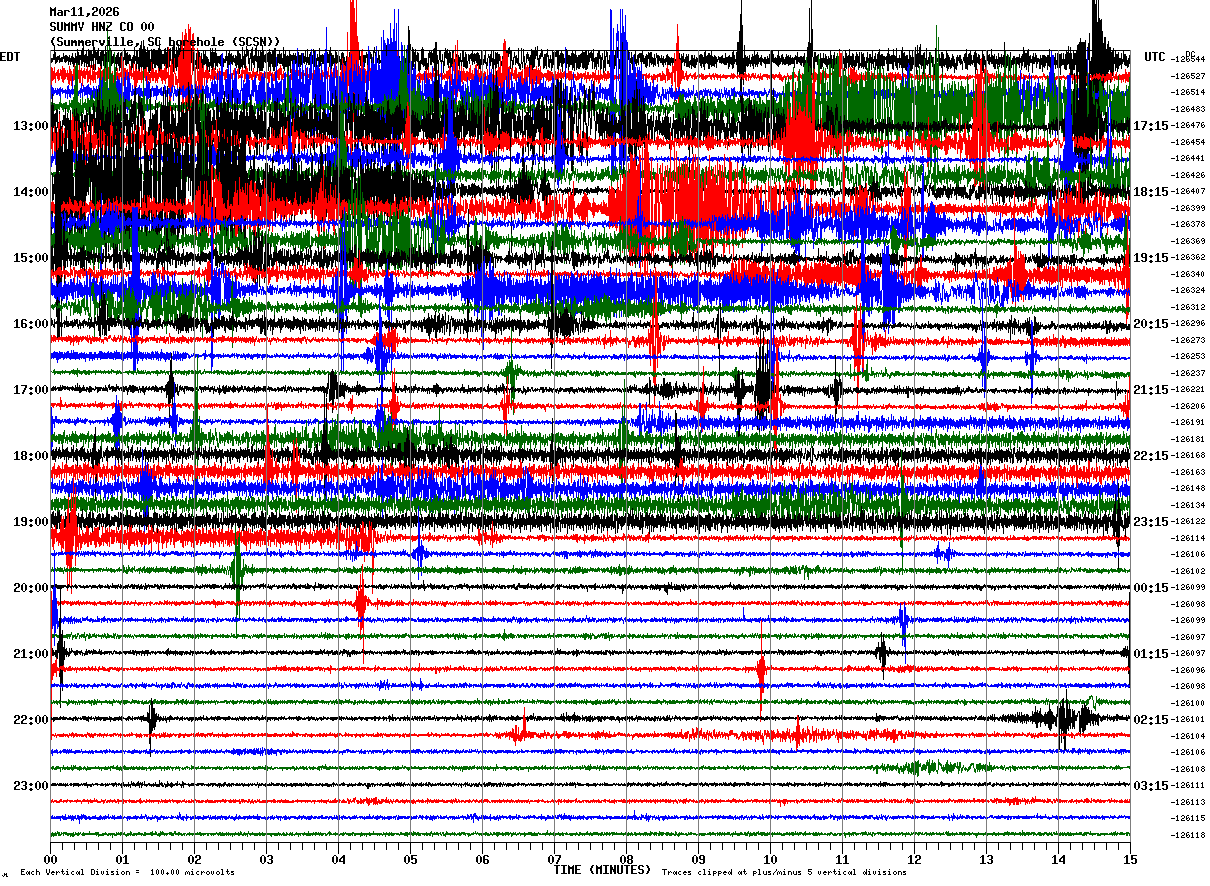Click the DC offset value -126527
The width and height of the screenshot is (1210, 886).
[x=1188, y=76]
